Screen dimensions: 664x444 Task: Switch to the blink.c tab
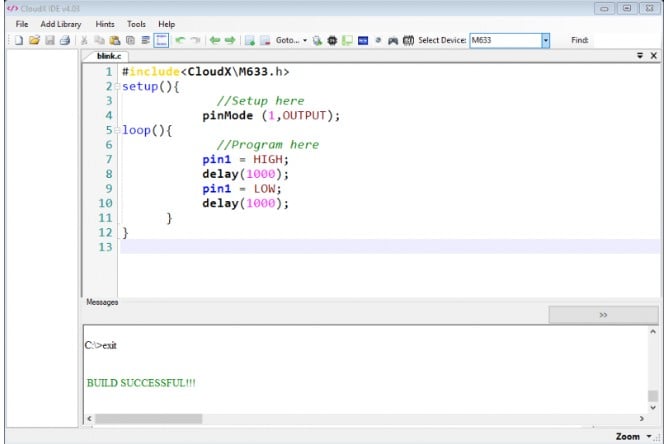[x=109, y=57]
